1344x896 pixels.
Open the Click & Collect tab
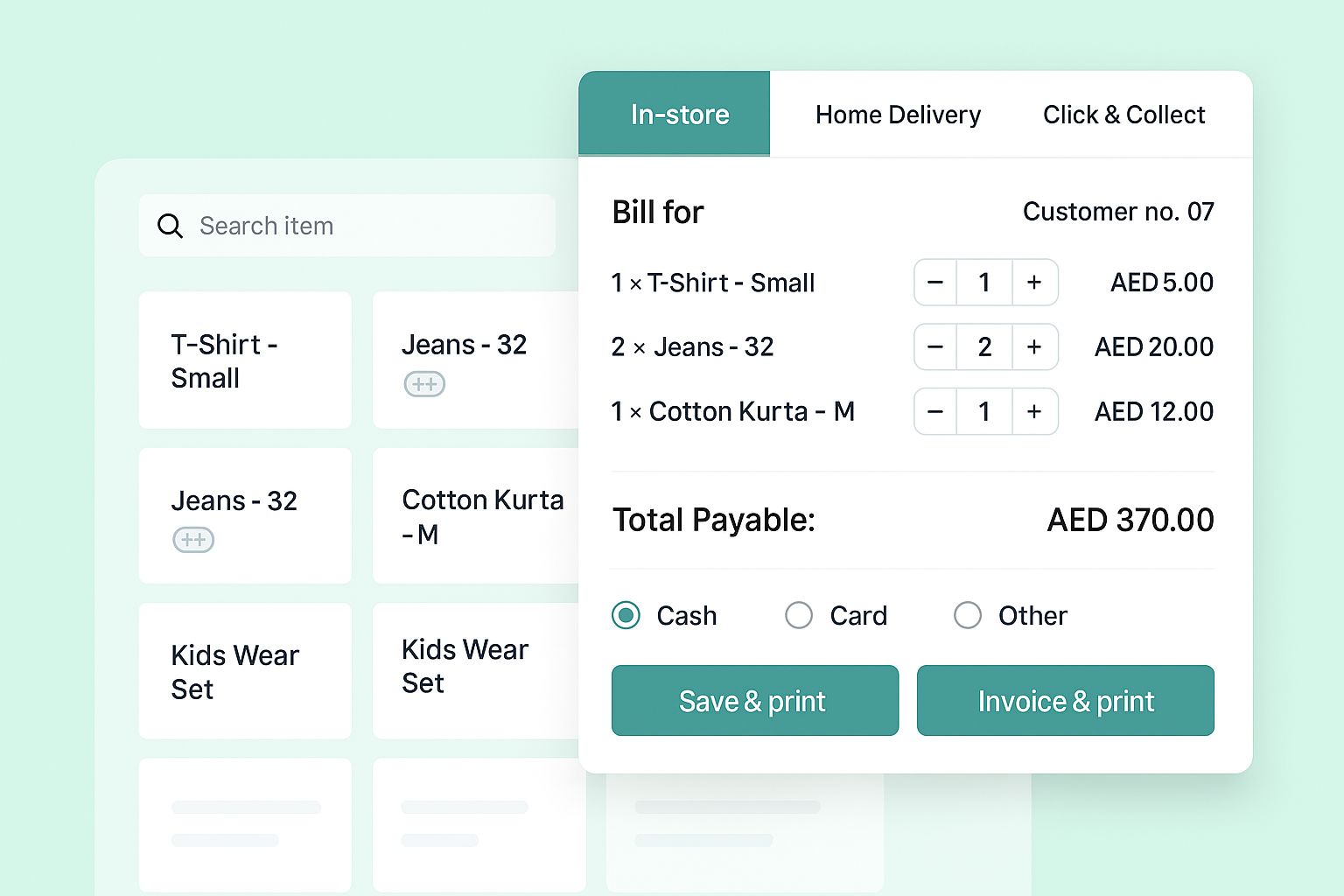(1123, 114)
